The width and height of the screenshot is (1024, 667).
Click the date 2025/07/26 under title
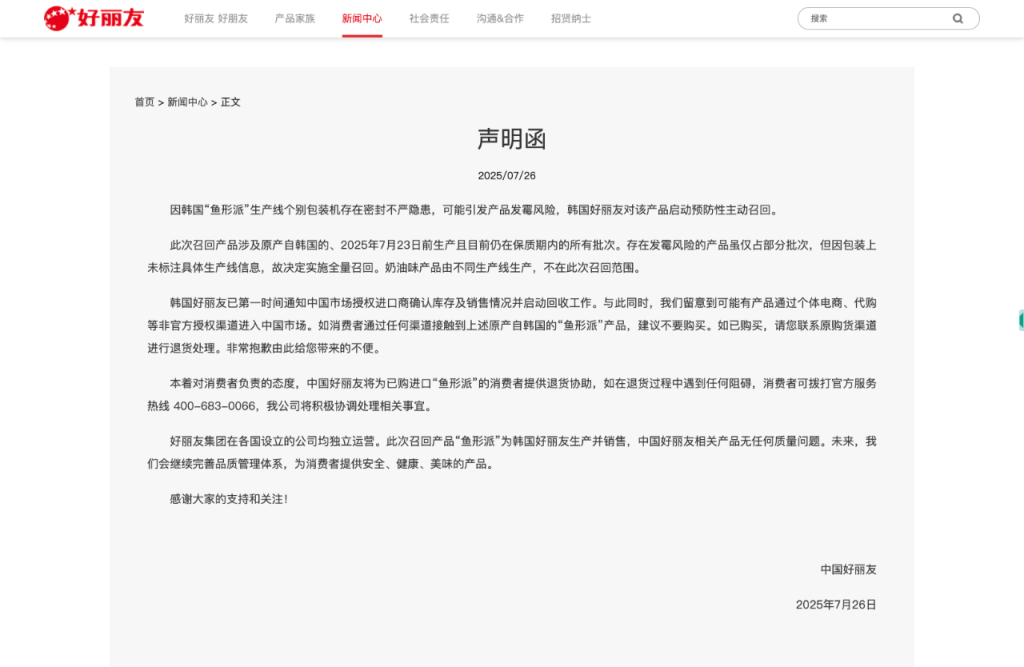click(x=507, y=176)
